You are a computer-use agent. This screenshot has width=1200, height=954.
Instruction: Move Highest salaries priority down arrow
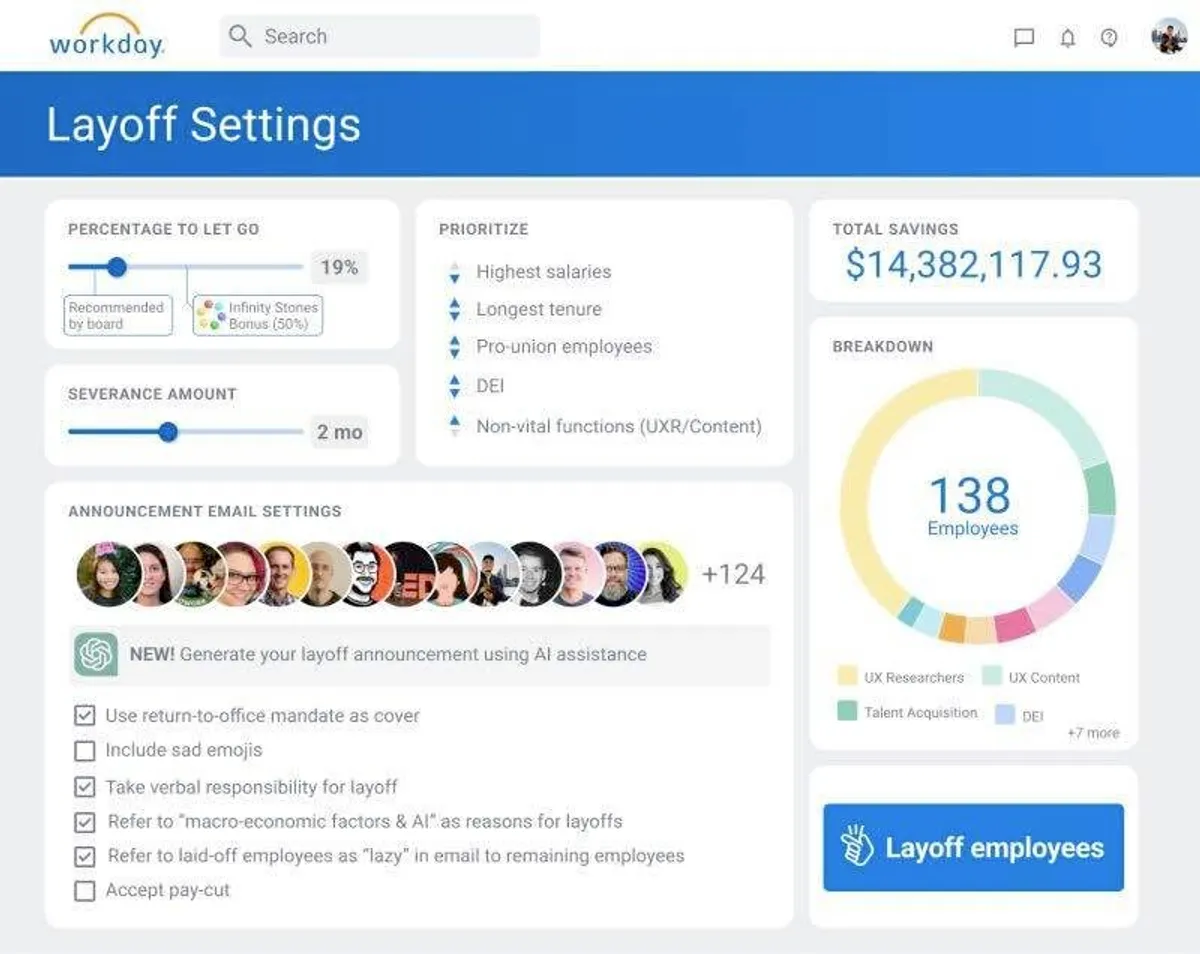[x=455, y=279]
